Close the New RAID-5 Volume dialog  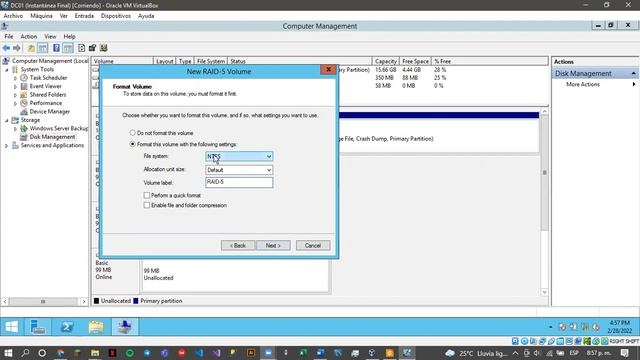pos(328,70)
